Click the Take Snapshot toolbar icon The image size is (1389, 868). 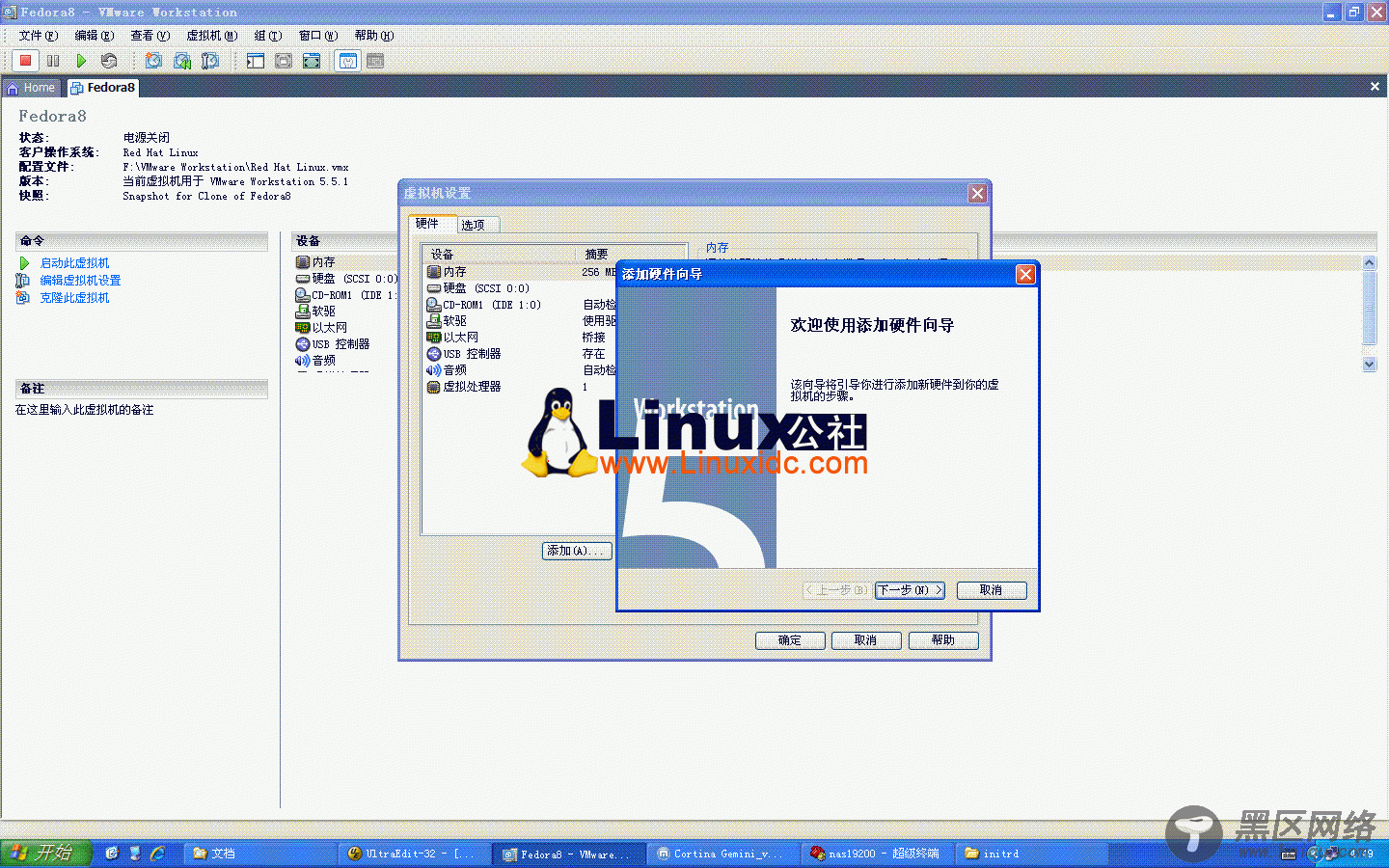[153, 61]
